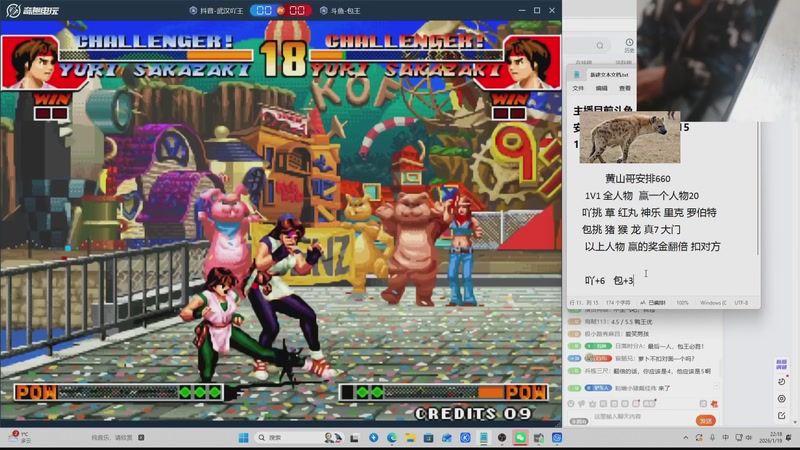Click the blue K app icon on taskbar

click(x=465, y=438)
